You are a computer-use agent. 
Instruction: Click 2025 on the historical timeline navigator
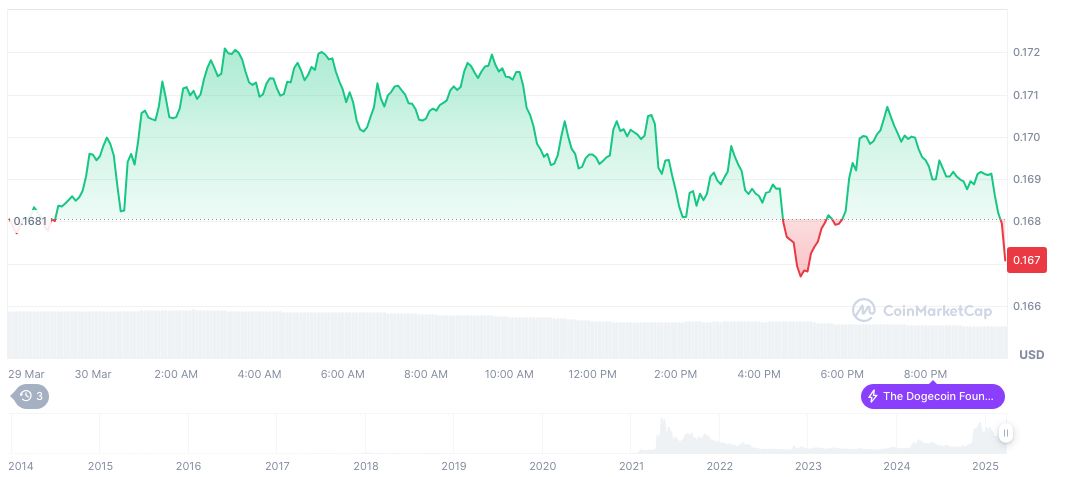986,466
